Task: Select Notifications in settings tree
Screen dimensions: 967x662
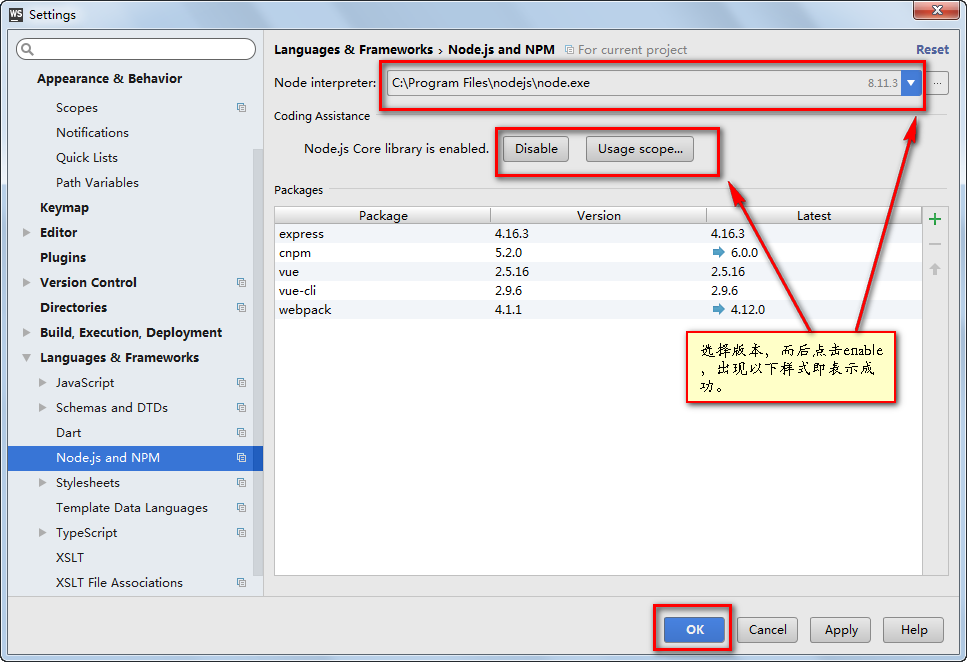Action: (x=93, y=133)
